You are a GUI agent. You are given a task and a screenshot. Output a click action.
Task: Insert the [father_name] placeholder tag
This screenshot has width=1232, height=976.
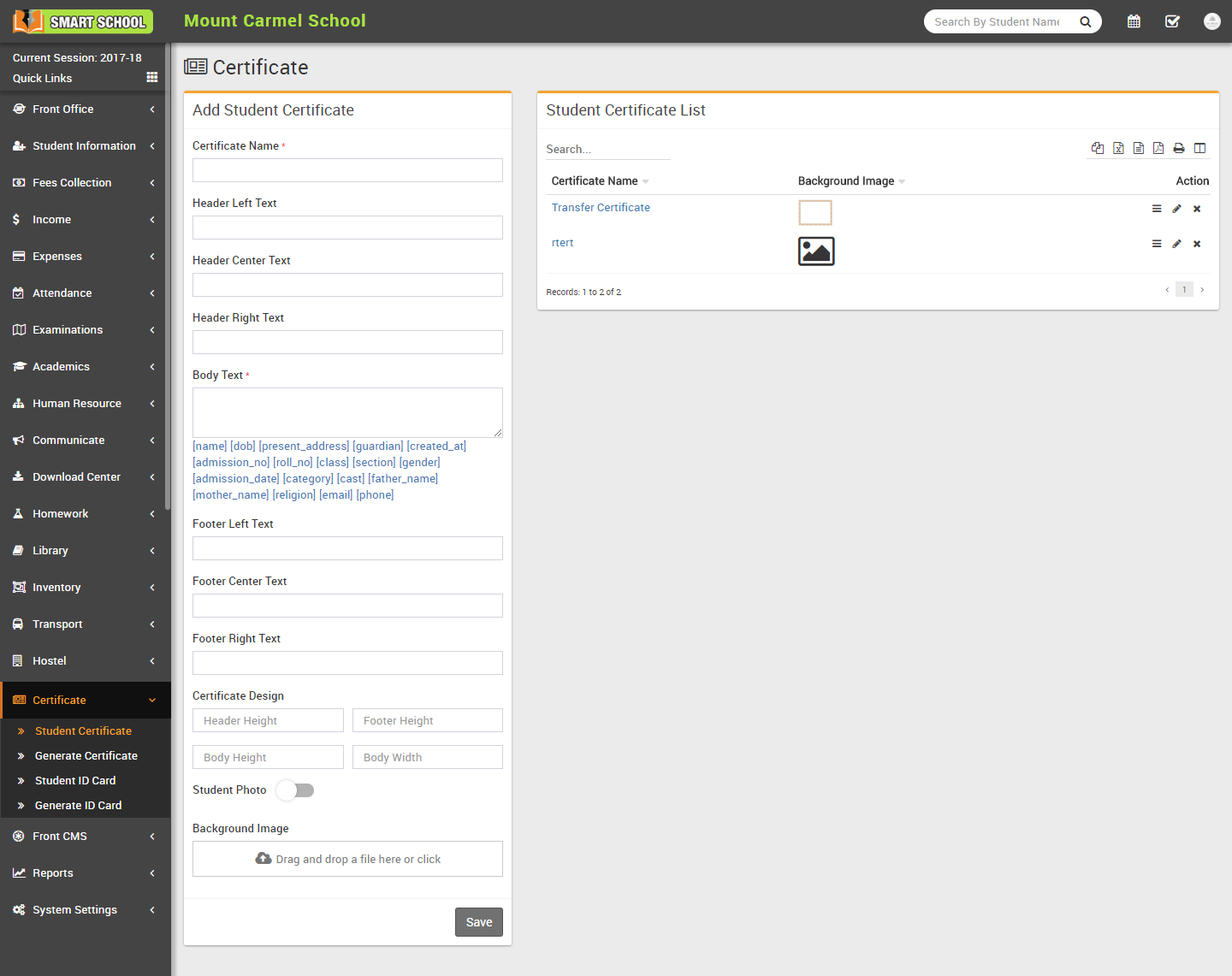click(403, 479)
